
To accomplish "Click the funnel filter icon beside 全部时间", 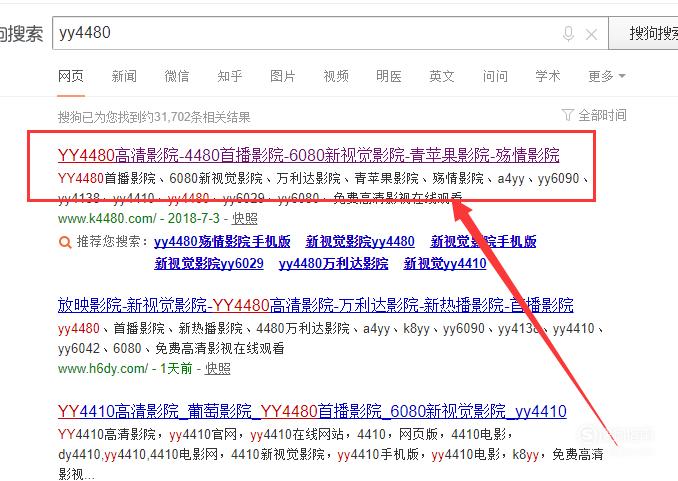I will [567, 115].
